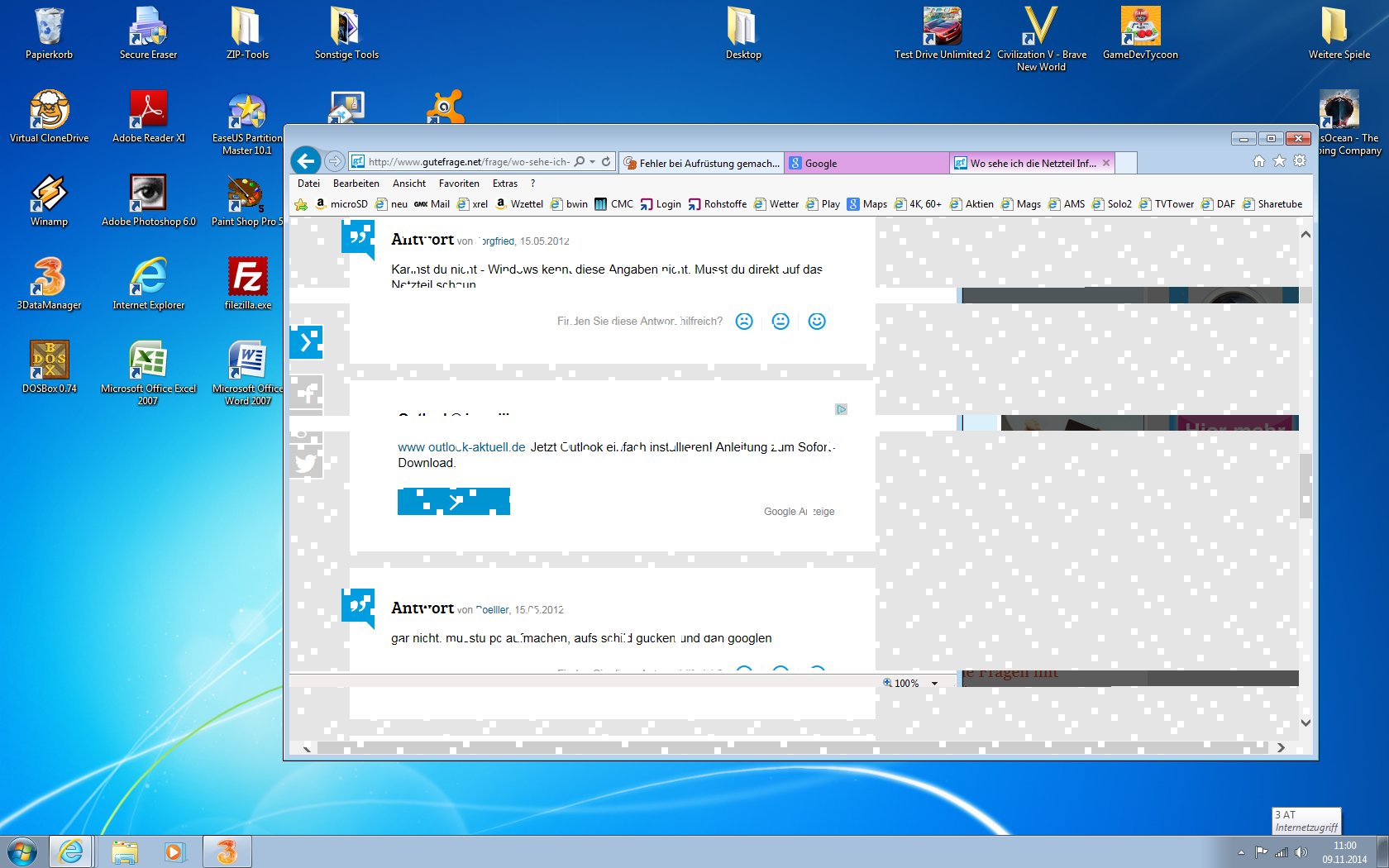
Task: Open zoom level dropdown arrow
Action: pyautogui.click(x=935, y=684)
